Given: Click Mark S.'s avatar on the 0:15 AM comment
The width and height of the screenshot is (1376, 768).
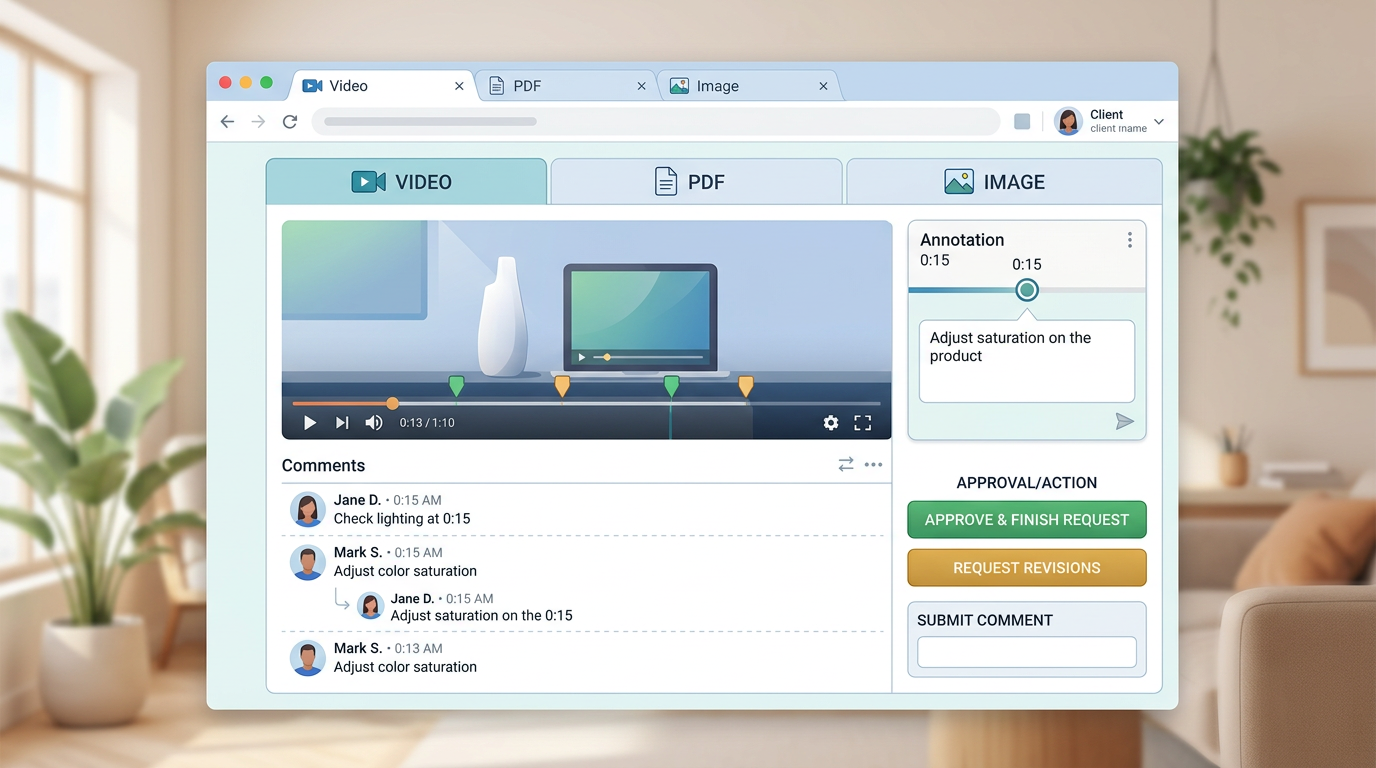Looking at the screenshot, I should [x=308, y=562].
